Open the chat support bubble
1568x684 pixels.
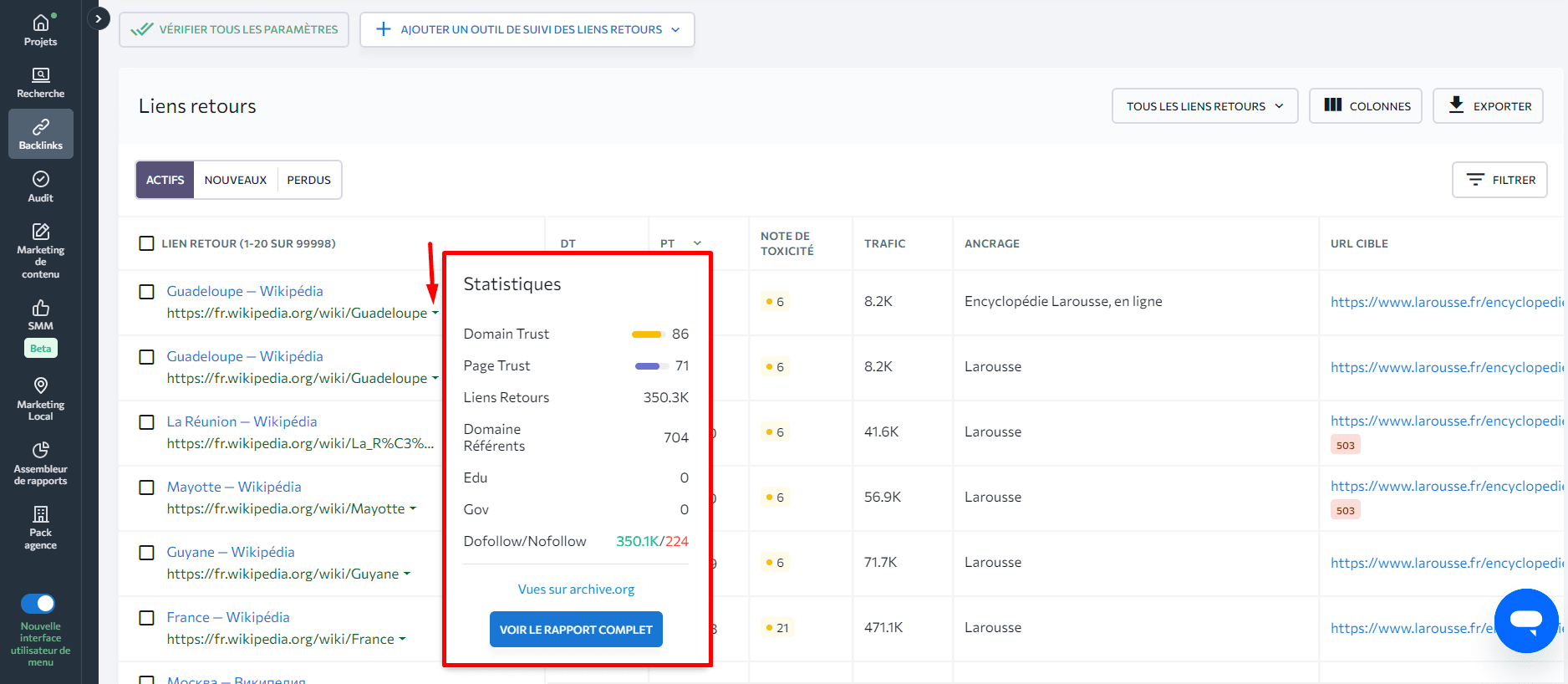click(x=1525, y=620)
